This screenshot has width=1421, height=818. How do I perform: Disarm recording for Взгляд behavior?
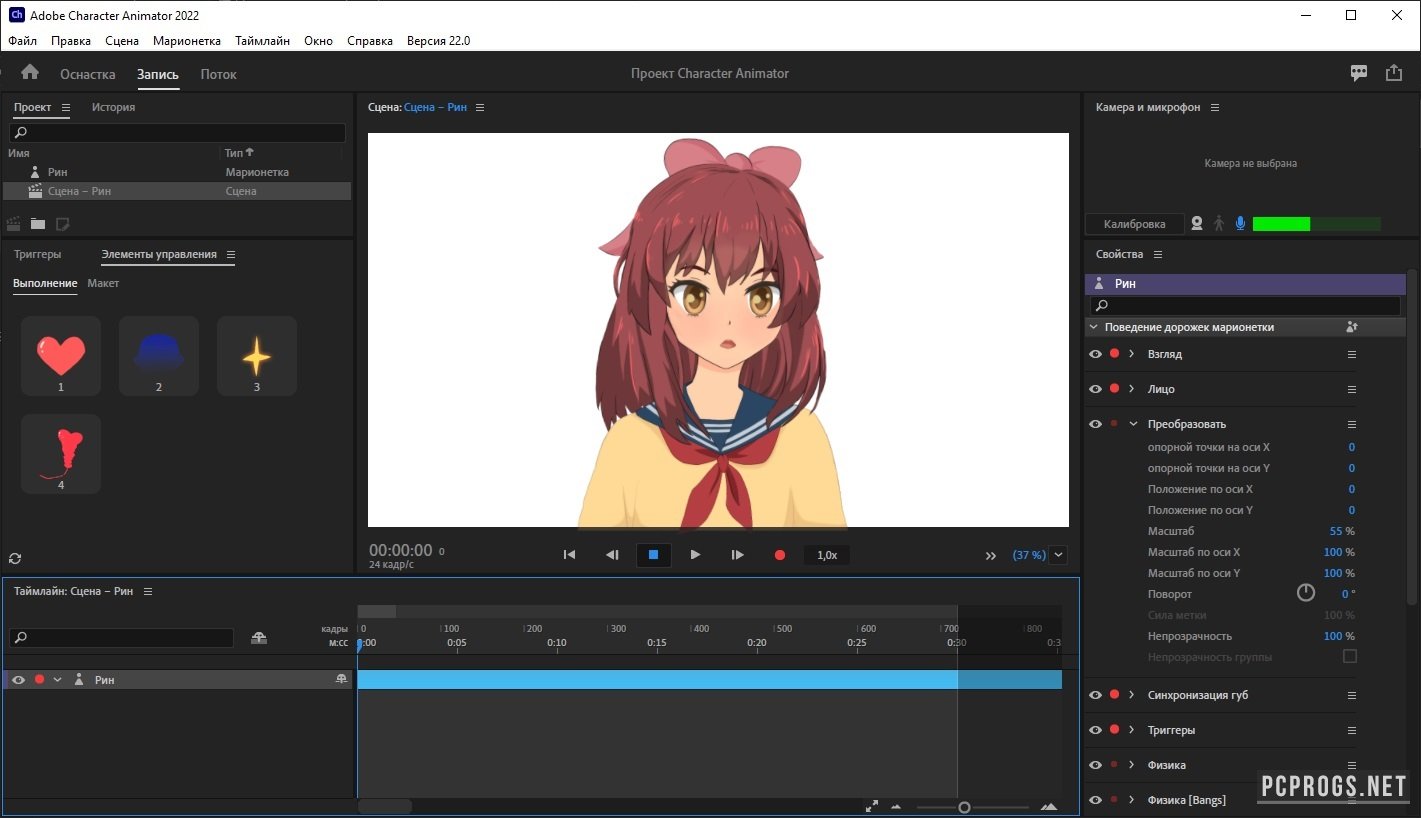(x=1114, y=354)
